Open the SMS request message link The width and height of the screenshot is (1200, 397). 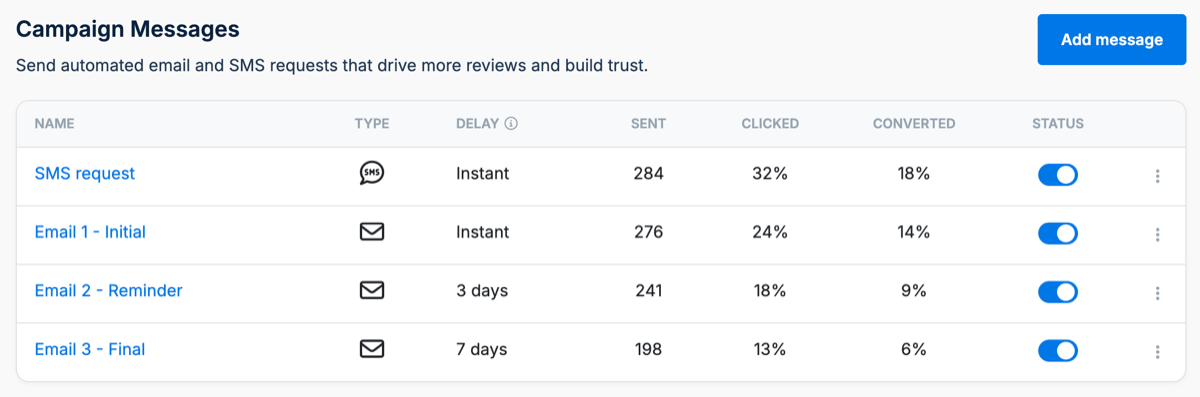click(x=85, y=173)
